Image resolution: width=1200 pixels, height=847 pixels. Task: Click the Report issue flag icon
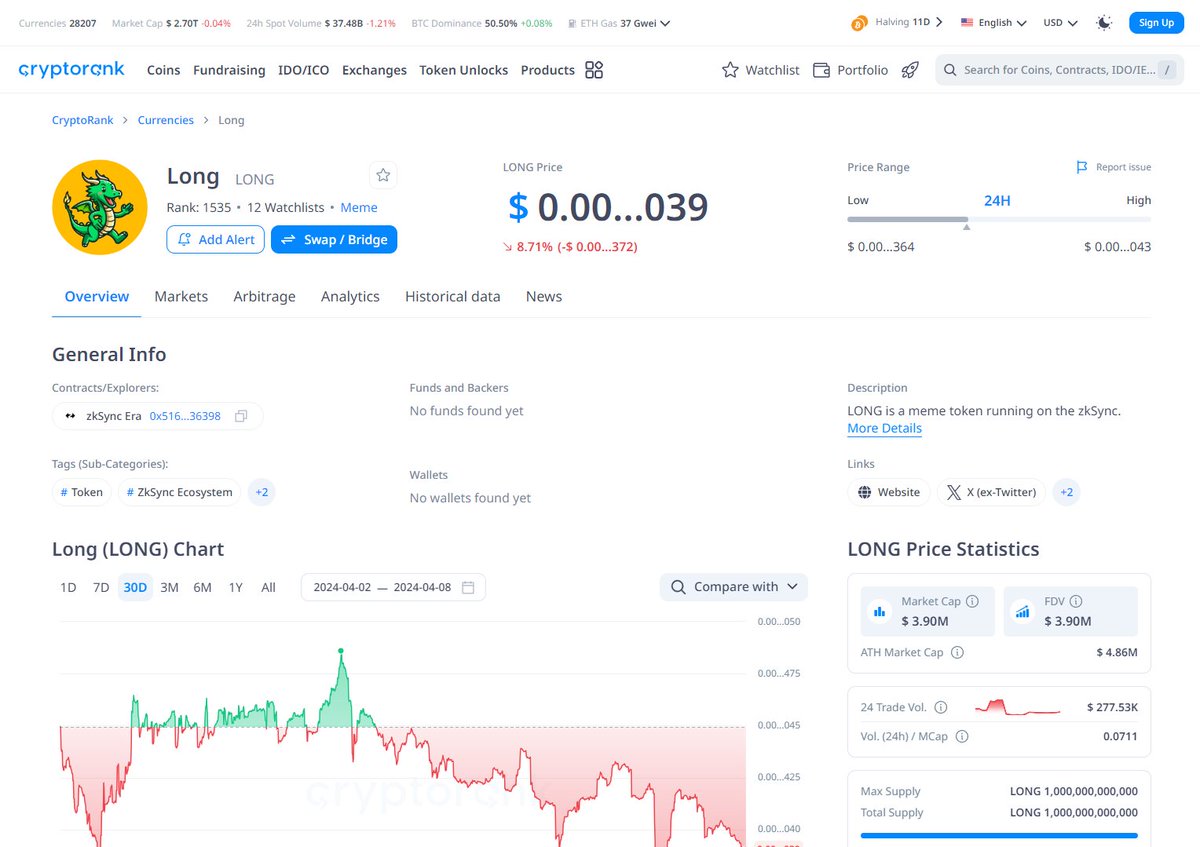[x=1082, y=167]
